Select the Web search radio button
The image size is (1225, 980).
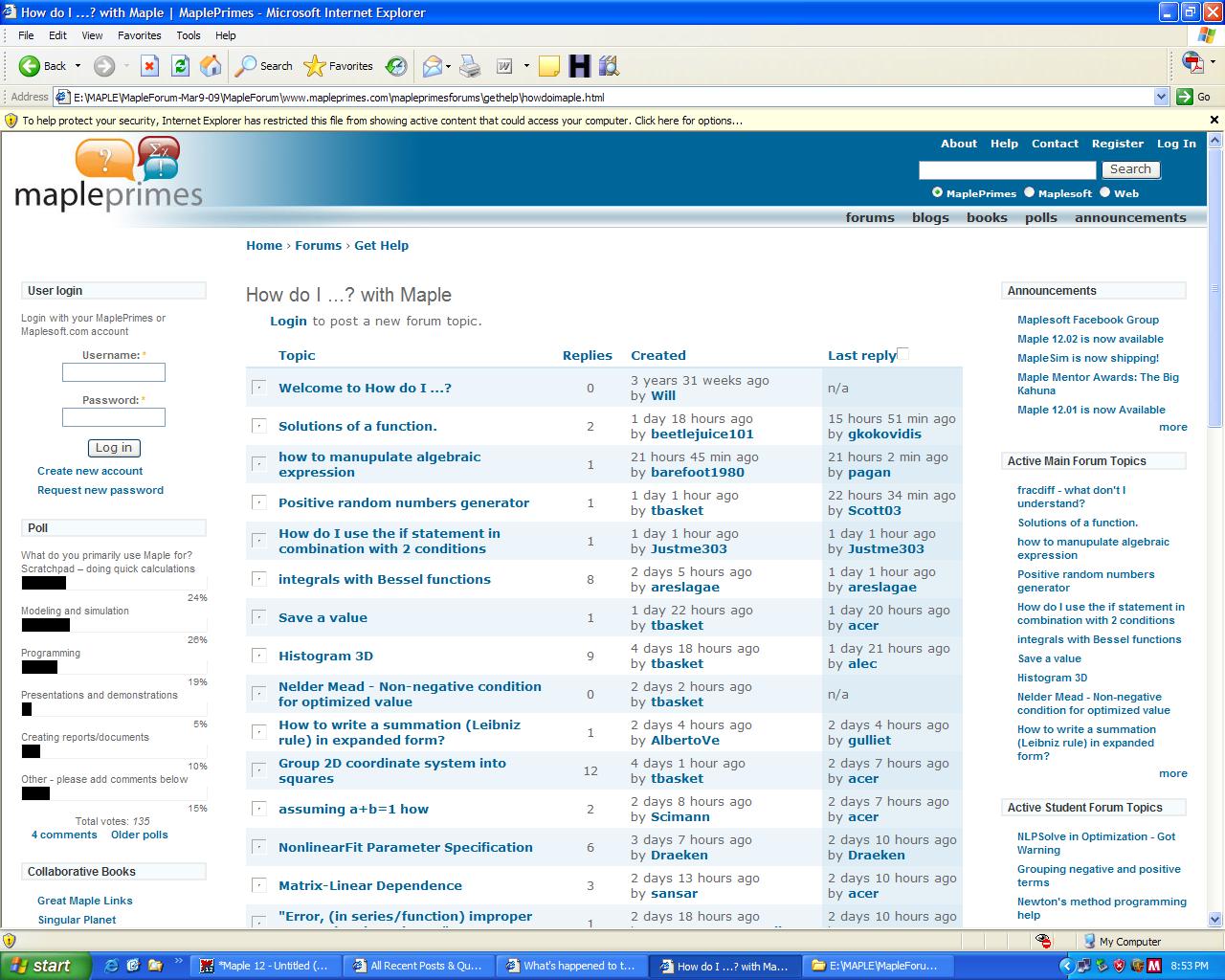1104,192
